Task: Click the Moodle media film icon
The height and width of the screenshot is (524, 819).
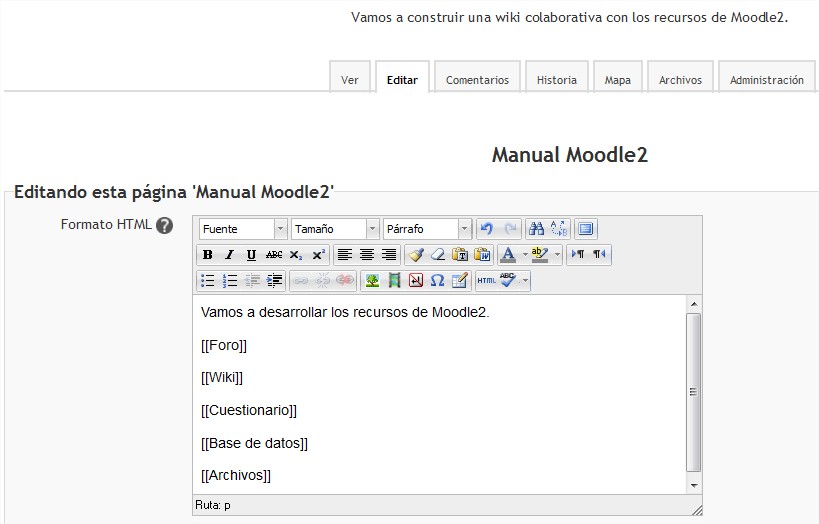Action: [x=394, y=281]
